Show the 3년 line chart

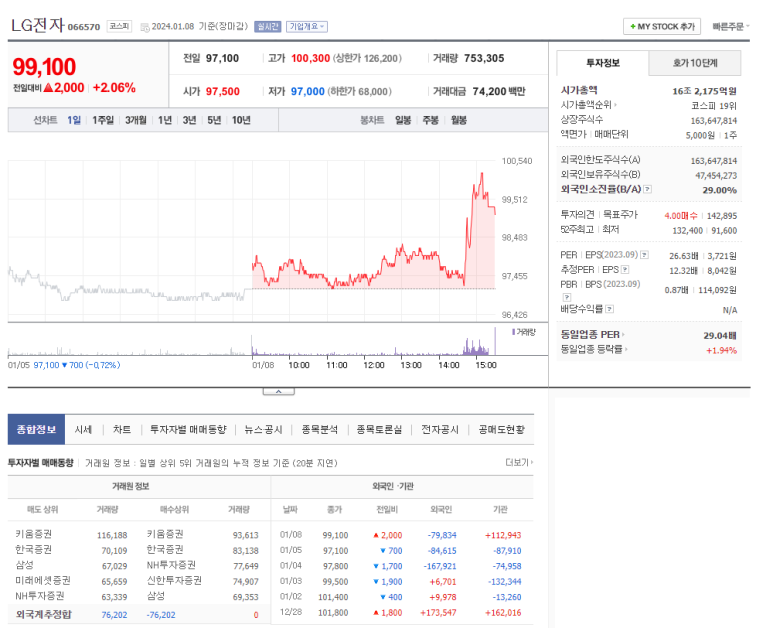pyautogui.click(x=189, y=120)
